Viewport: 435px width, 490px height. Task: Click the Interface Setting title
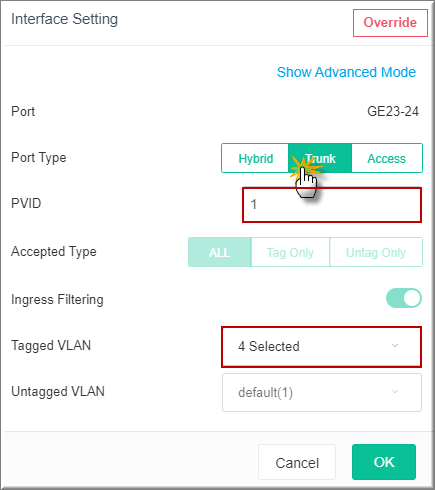64,19
